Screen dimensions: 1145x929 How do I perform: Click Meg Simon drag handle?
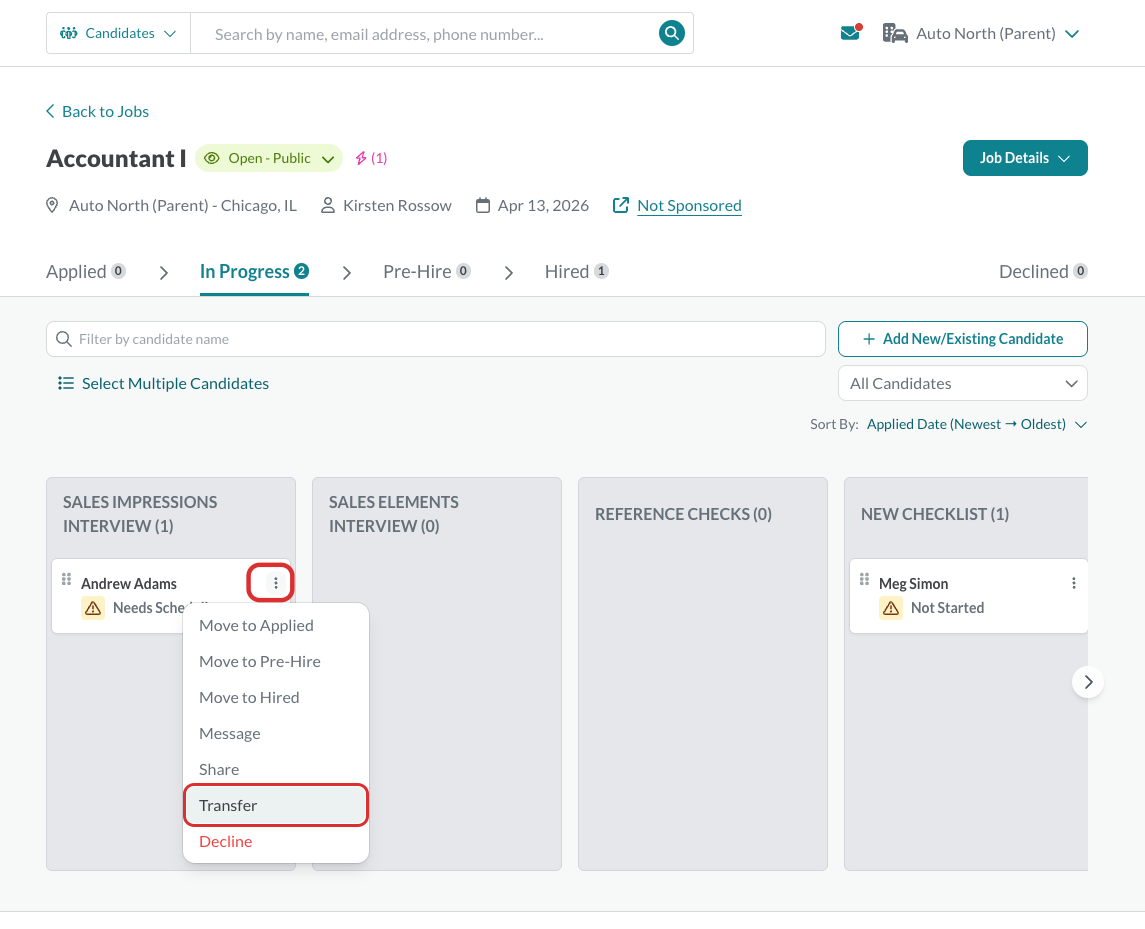click(x=865, y=579)
